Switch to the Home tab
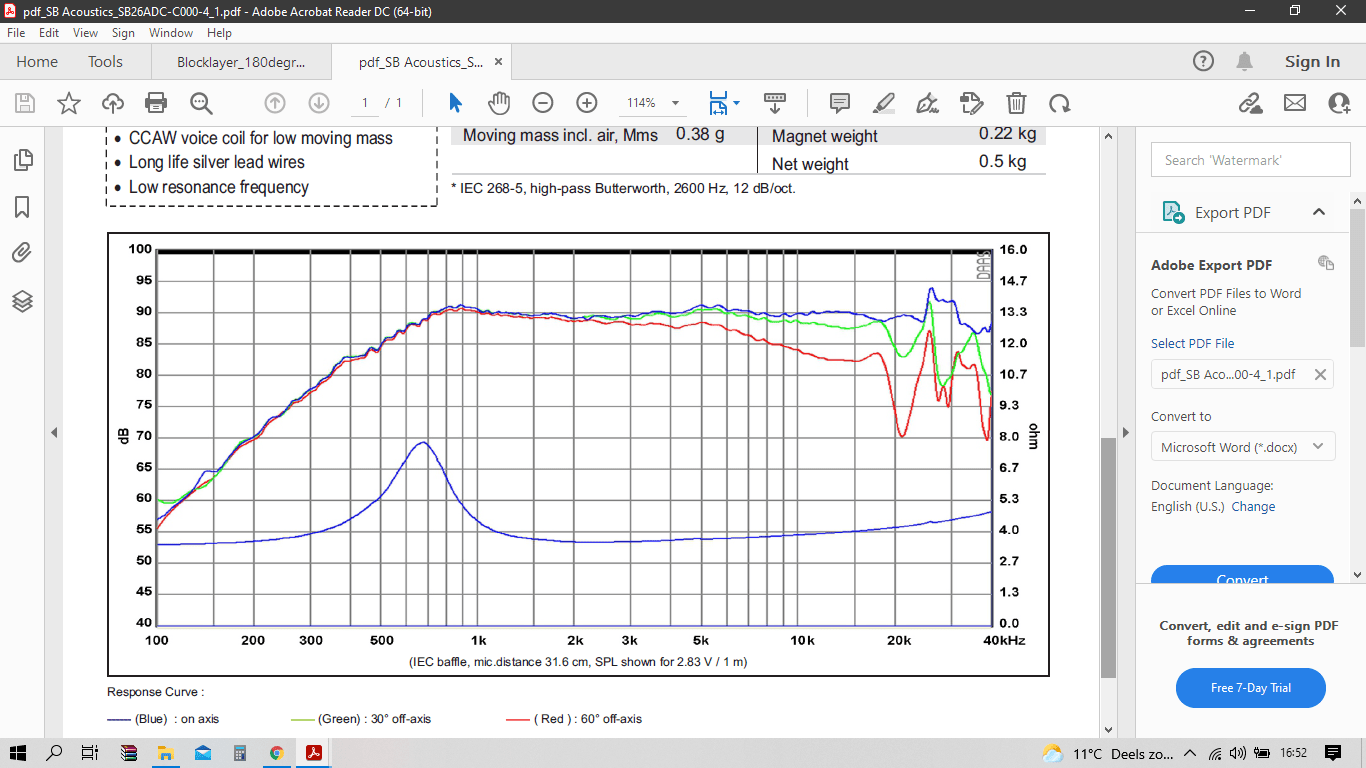1366x768 pixels. point(37,61)
